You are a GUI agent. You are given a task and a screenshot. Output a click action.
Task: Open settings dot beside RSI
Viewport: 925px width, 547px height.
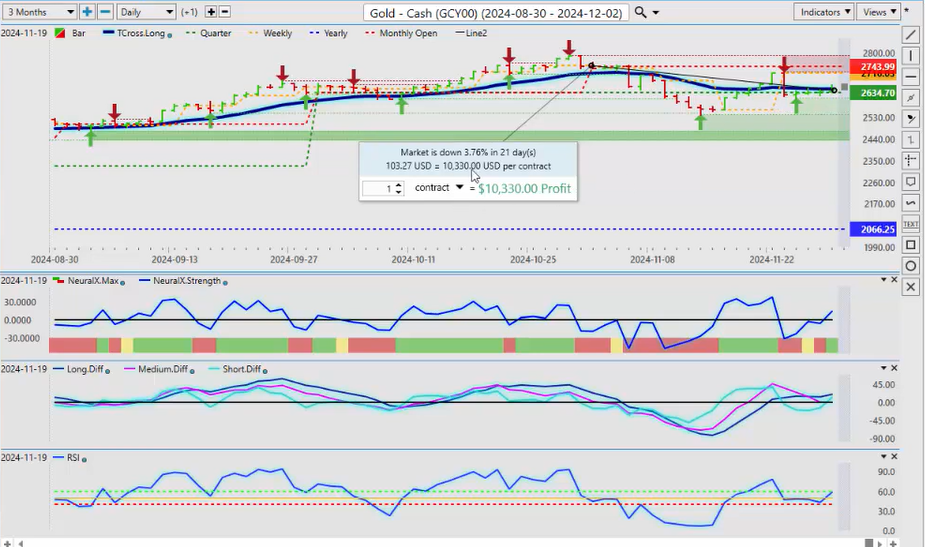pos(84,460)
